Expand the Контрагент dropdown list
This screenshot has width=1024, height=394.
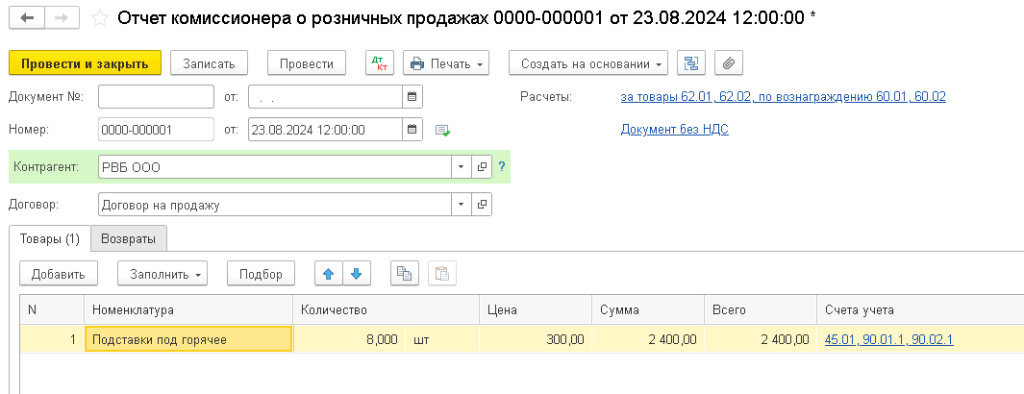coord(461,167)
